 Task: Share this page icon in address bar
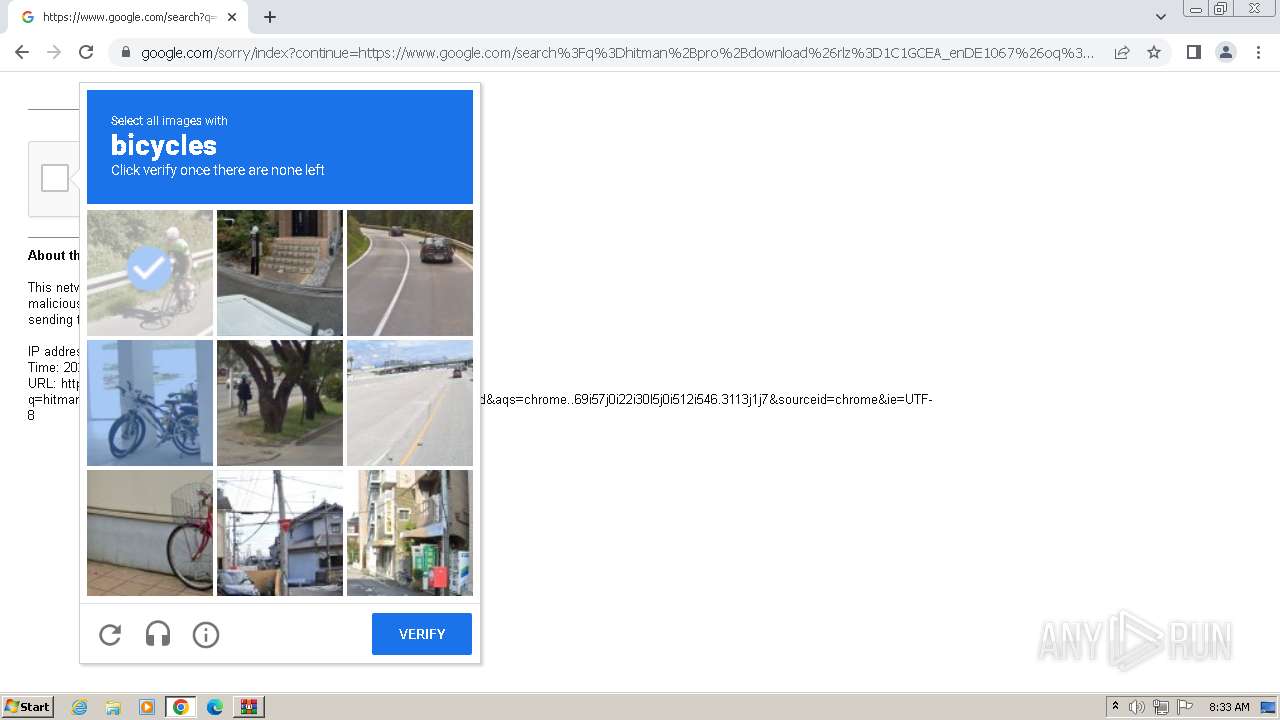coord(1122,52)
